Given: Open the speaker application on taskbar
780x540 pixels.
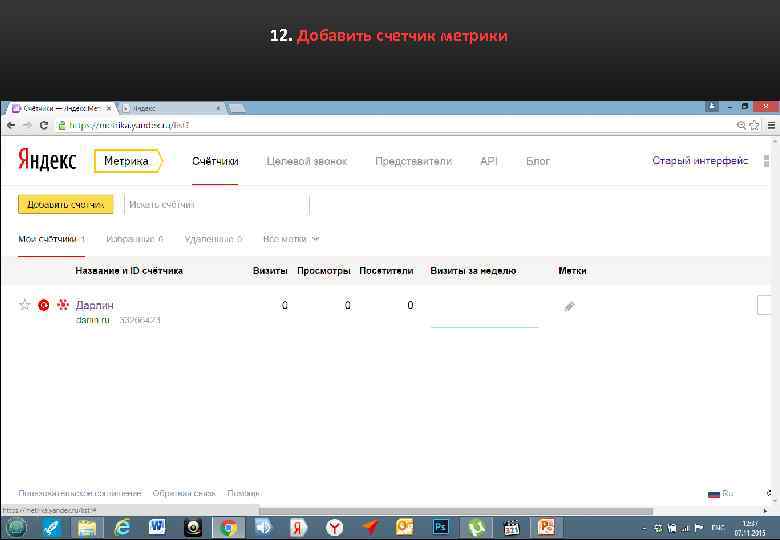Looking at the screenshot, I should 264,527.
